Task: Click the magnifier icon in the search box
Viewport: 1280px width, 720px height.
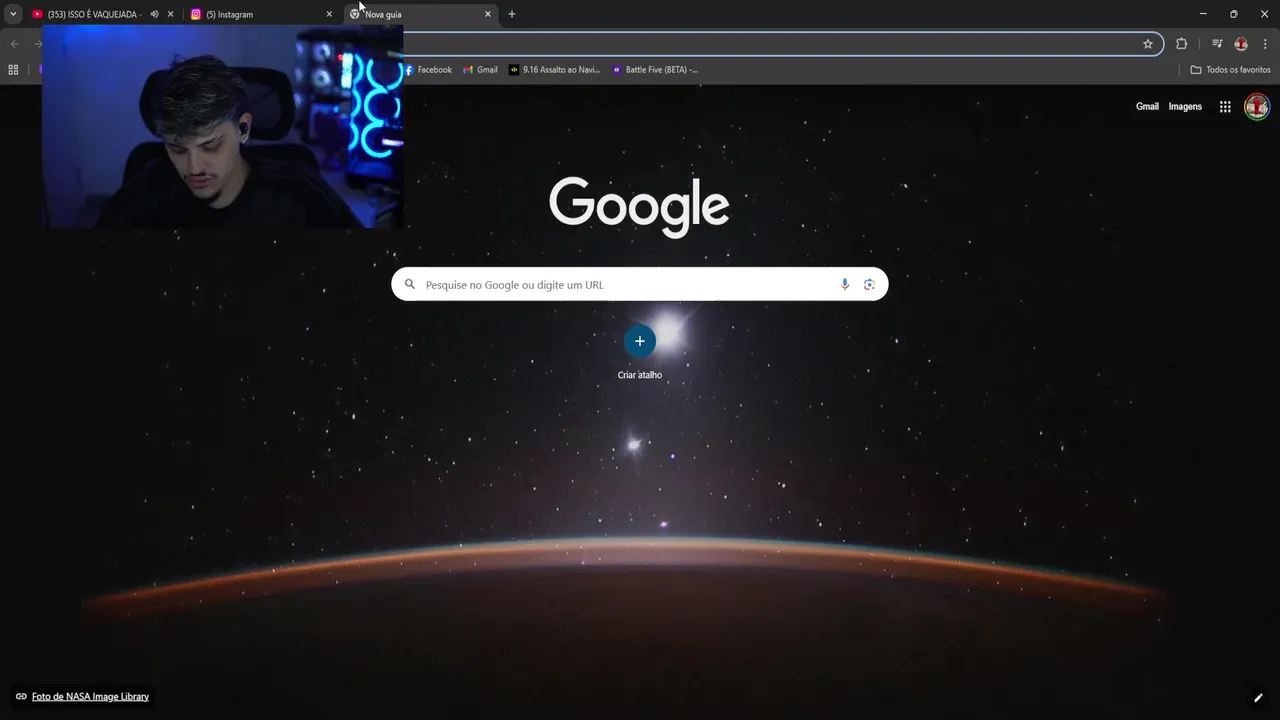Action: [x=409, y=284]
